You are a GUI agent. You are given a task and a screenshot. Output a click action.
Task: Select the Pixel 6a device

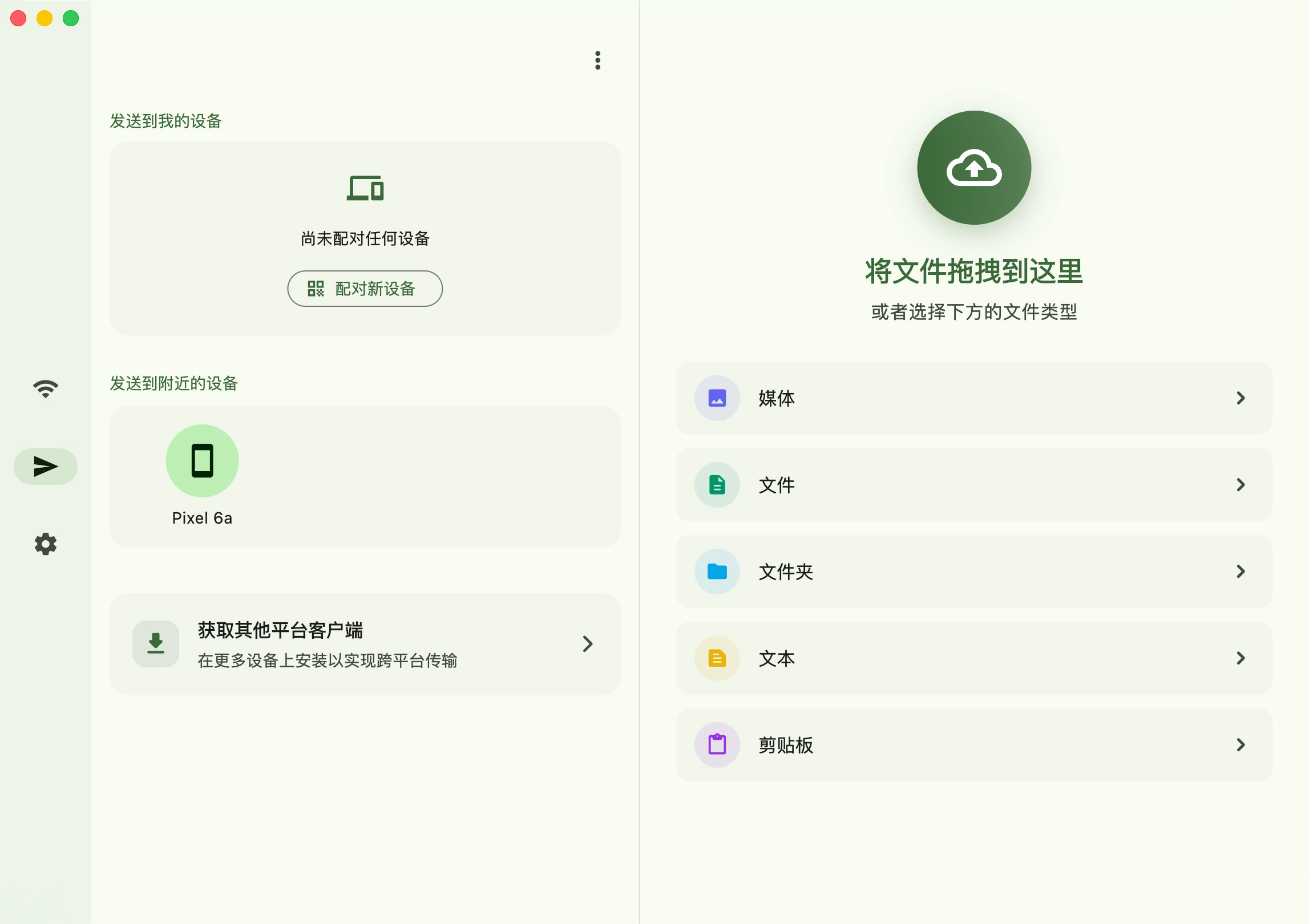201,460
